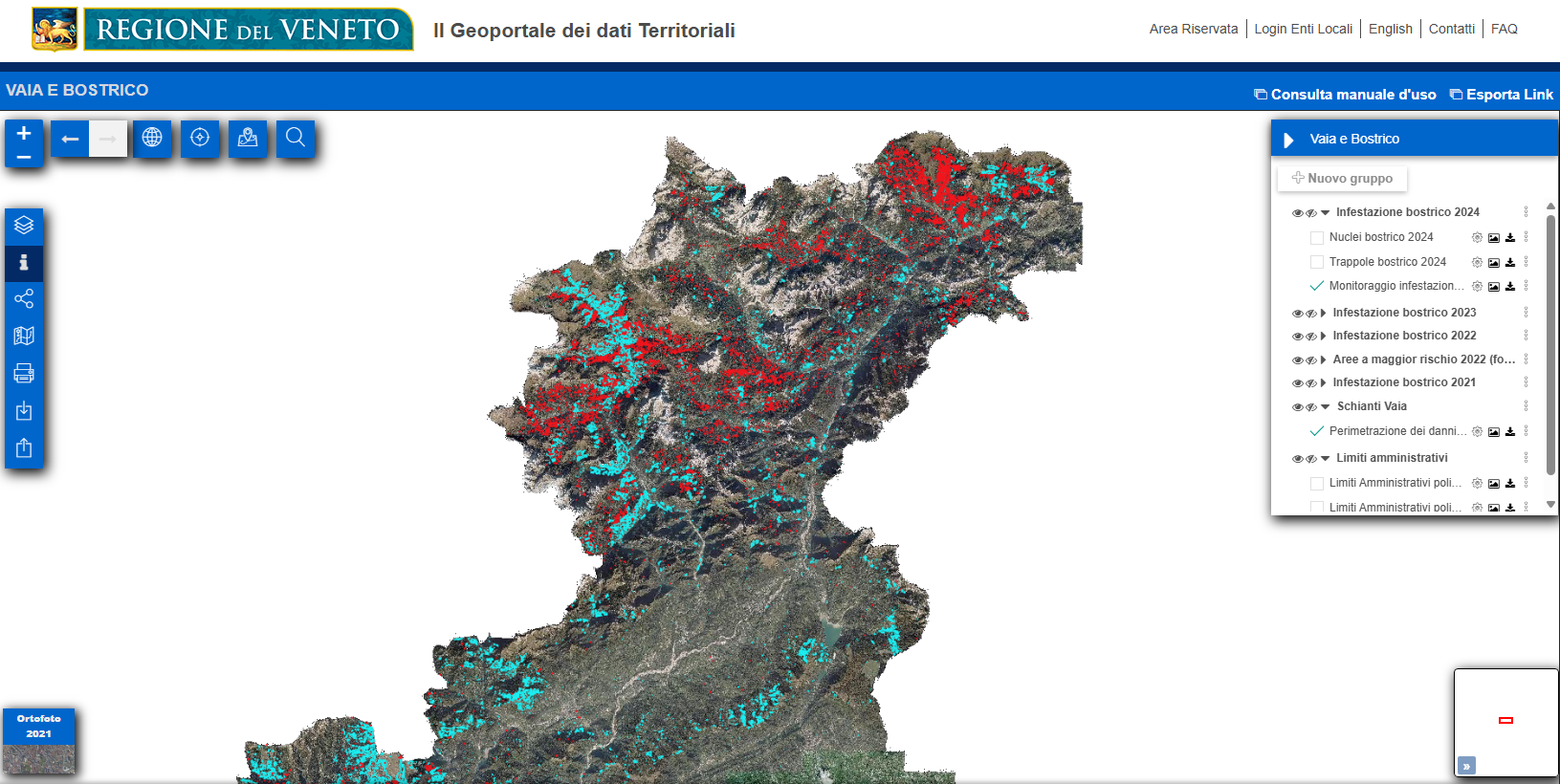Image resolution: width=1560 pixels, height=784 pixels.
Task: Collapse the Schianti Vaia group
Action: (1326, 407)
